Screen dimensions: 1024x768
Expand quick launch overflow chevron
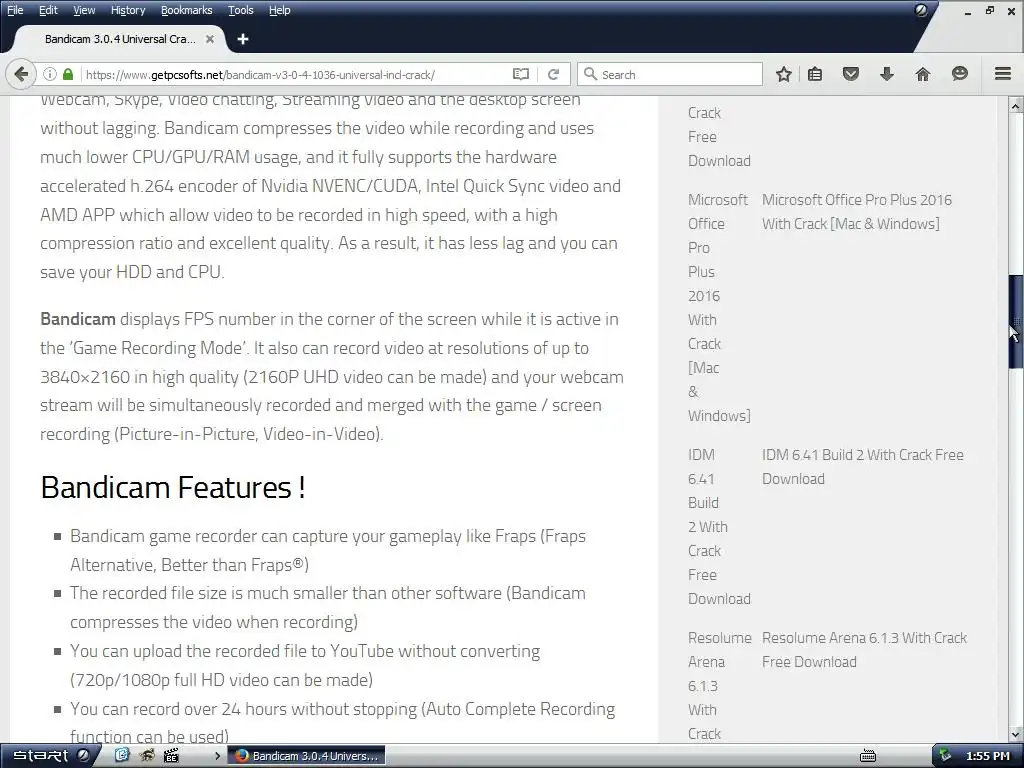[x=217, y=756]
